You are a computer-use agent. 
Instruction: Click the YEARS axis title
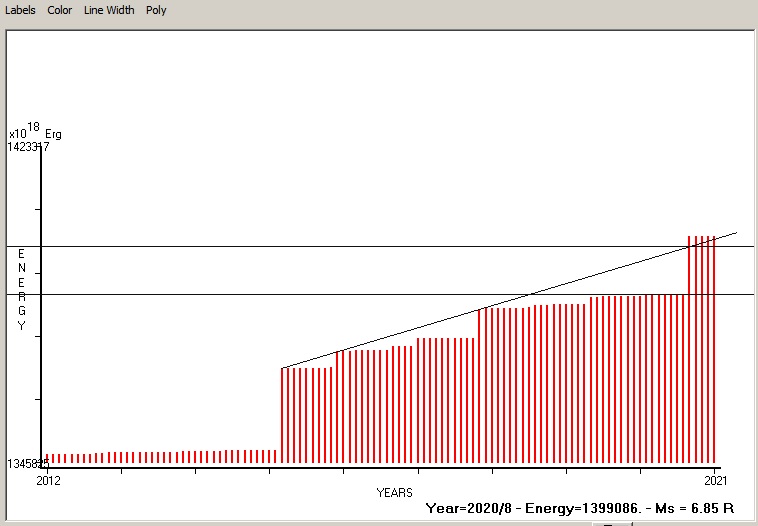[x=394, y=493]
